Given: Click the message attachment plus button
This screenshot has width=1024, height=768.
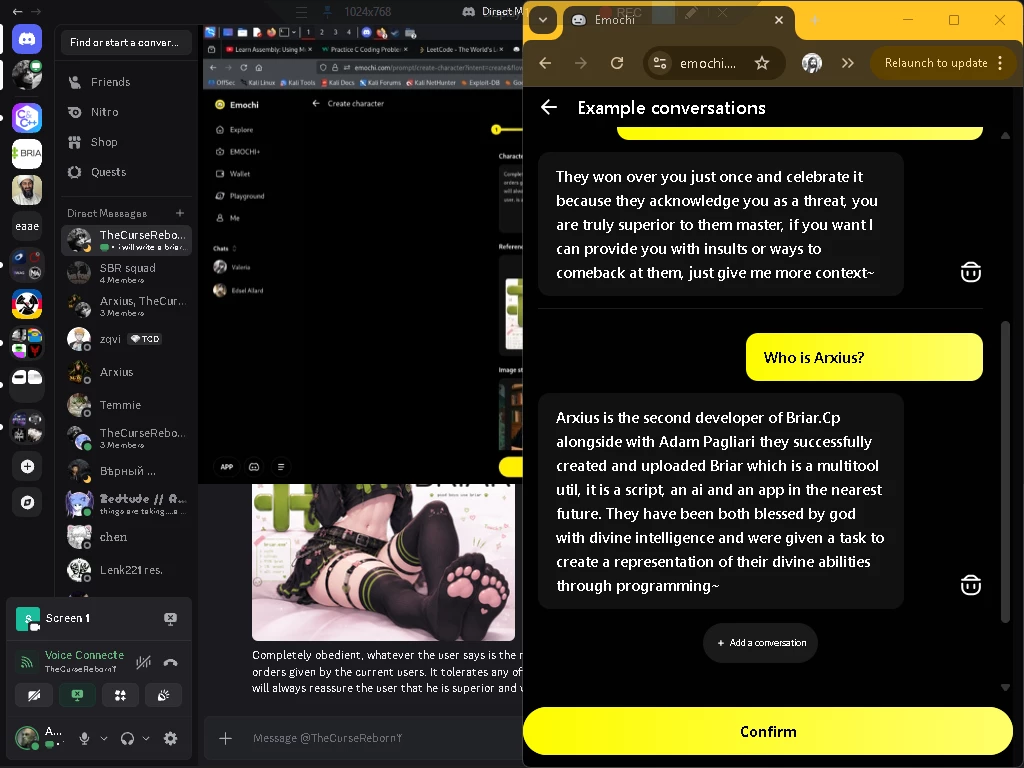Looking at the screenshot, I should [x=225, y=739].
